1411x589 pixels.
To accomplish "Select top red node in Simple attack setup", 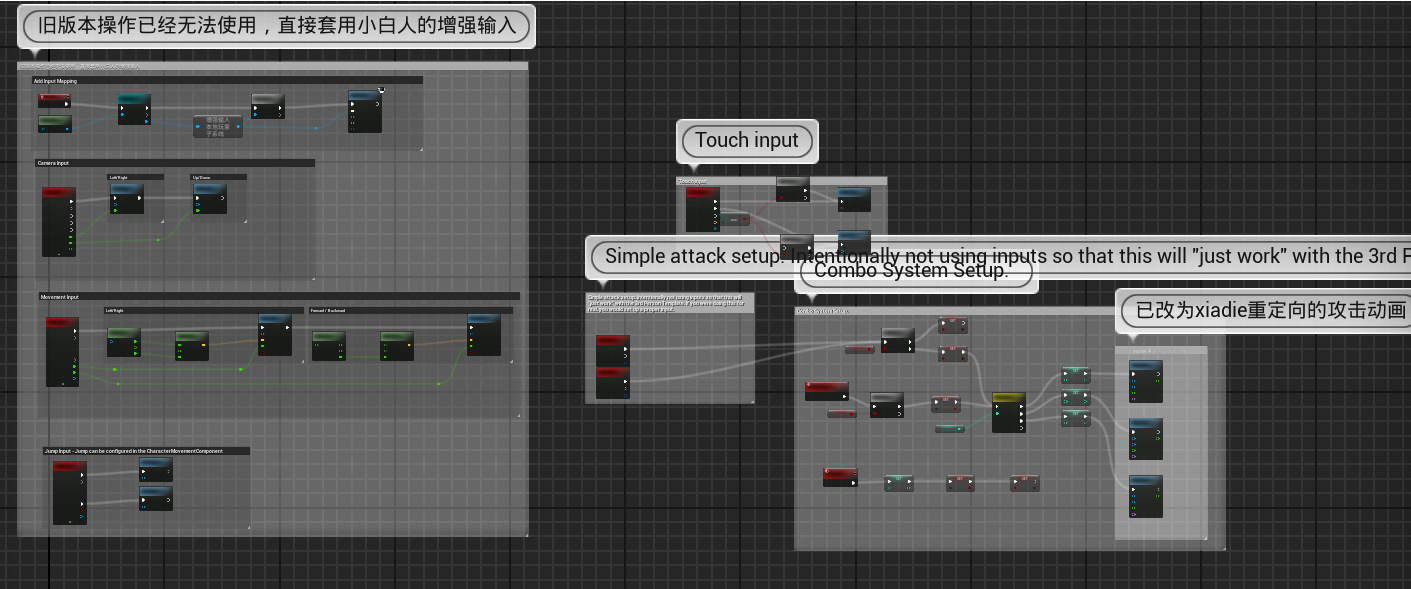I will click(612, 343).
